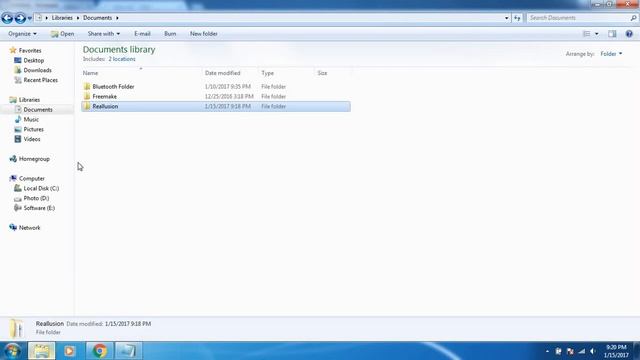Open the Help question mark icon

point(629,34)
